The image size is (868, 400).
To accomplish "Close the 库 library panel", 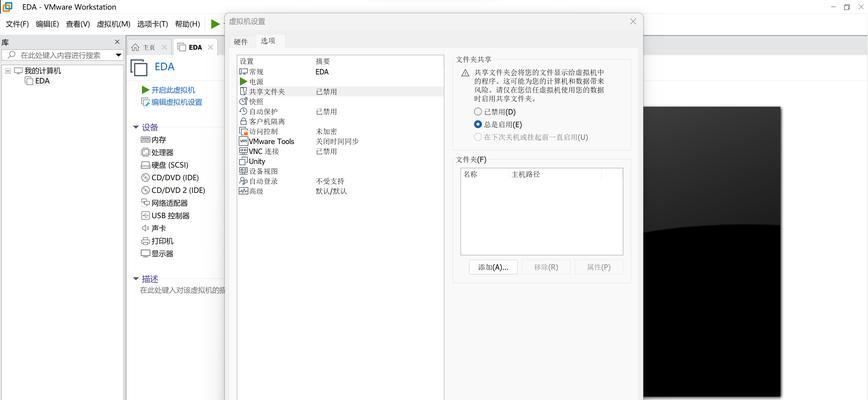I will click(x=117, y=42).
